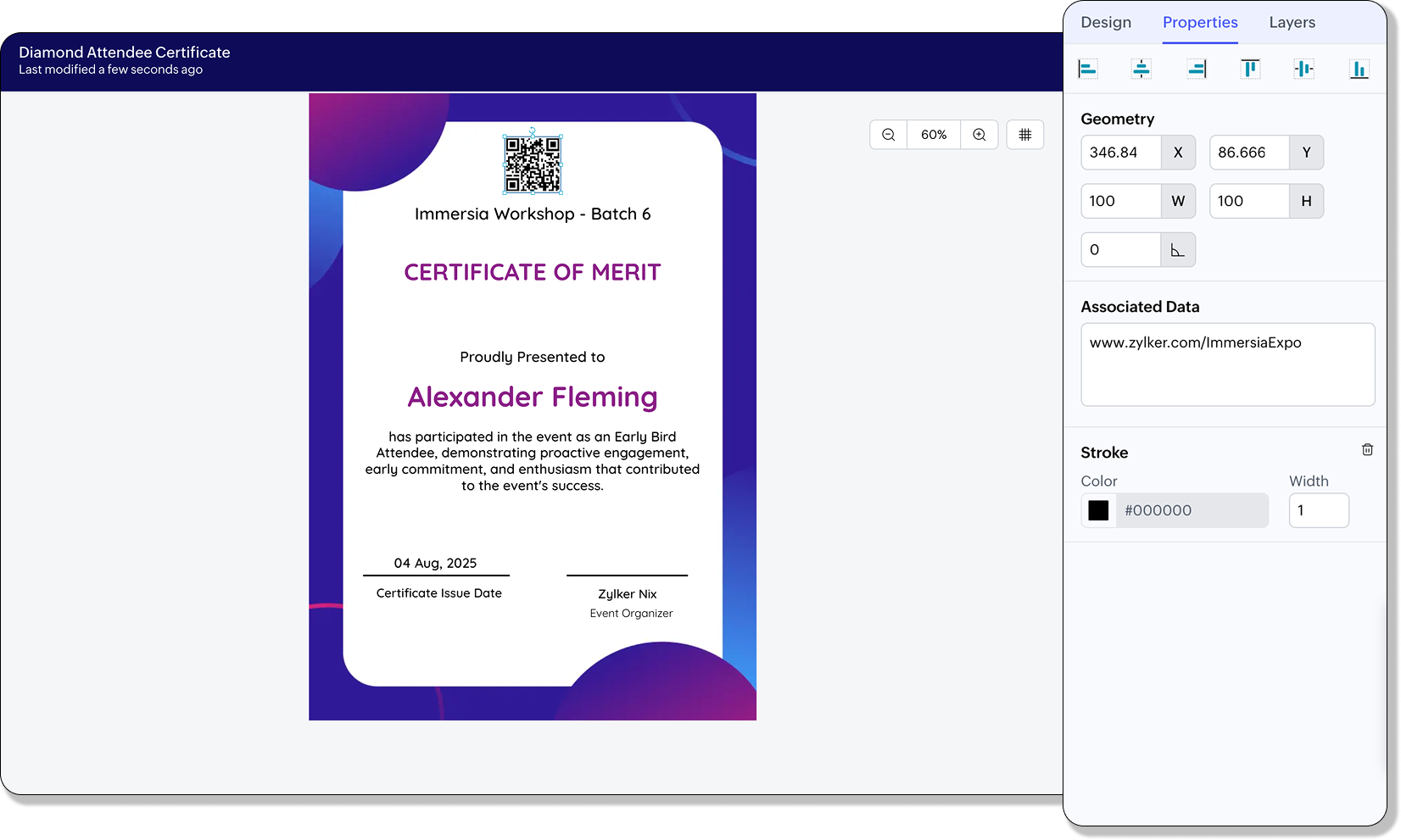1401x840 pixels.
Task: Zoom out of the certificate canvas
Action: point(888,135)
